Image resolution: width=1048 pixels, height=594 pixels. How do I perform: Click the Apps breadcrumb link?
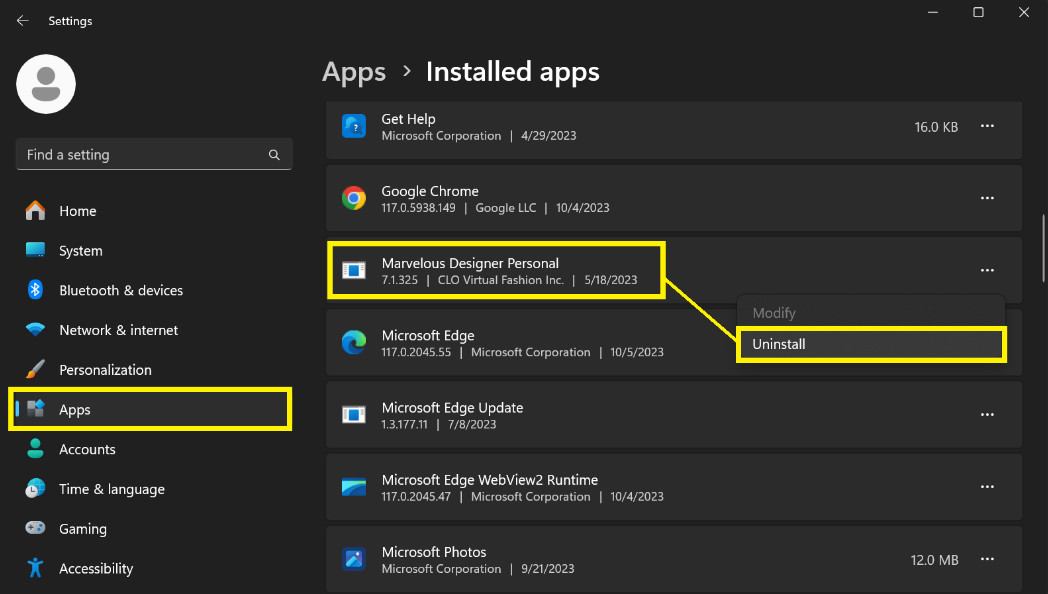tap(354, 72)
